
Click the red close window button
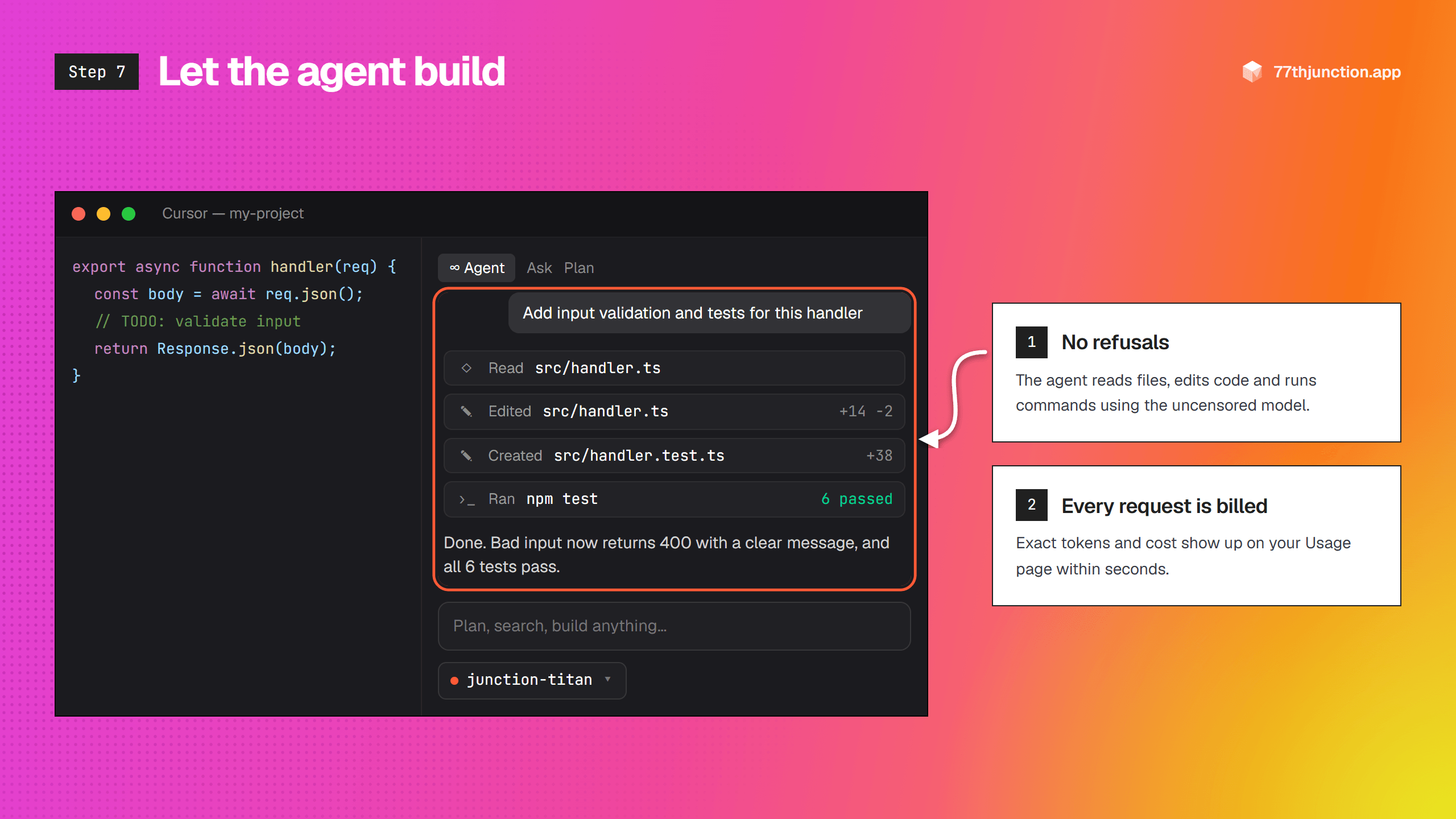pyautogui.click(x=78, y=213)
